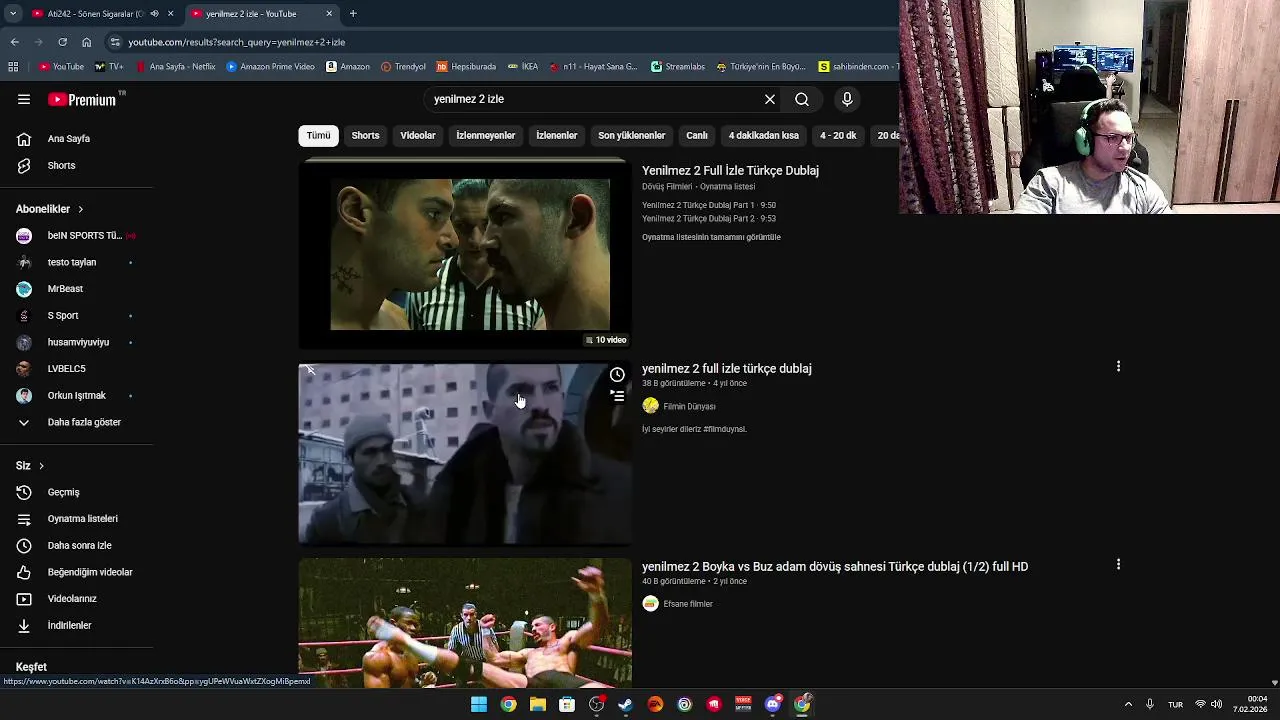Start voice search with the microphone
This screenshot has width=1280, height=720.
pyautogui.click(x=847, y=99)
